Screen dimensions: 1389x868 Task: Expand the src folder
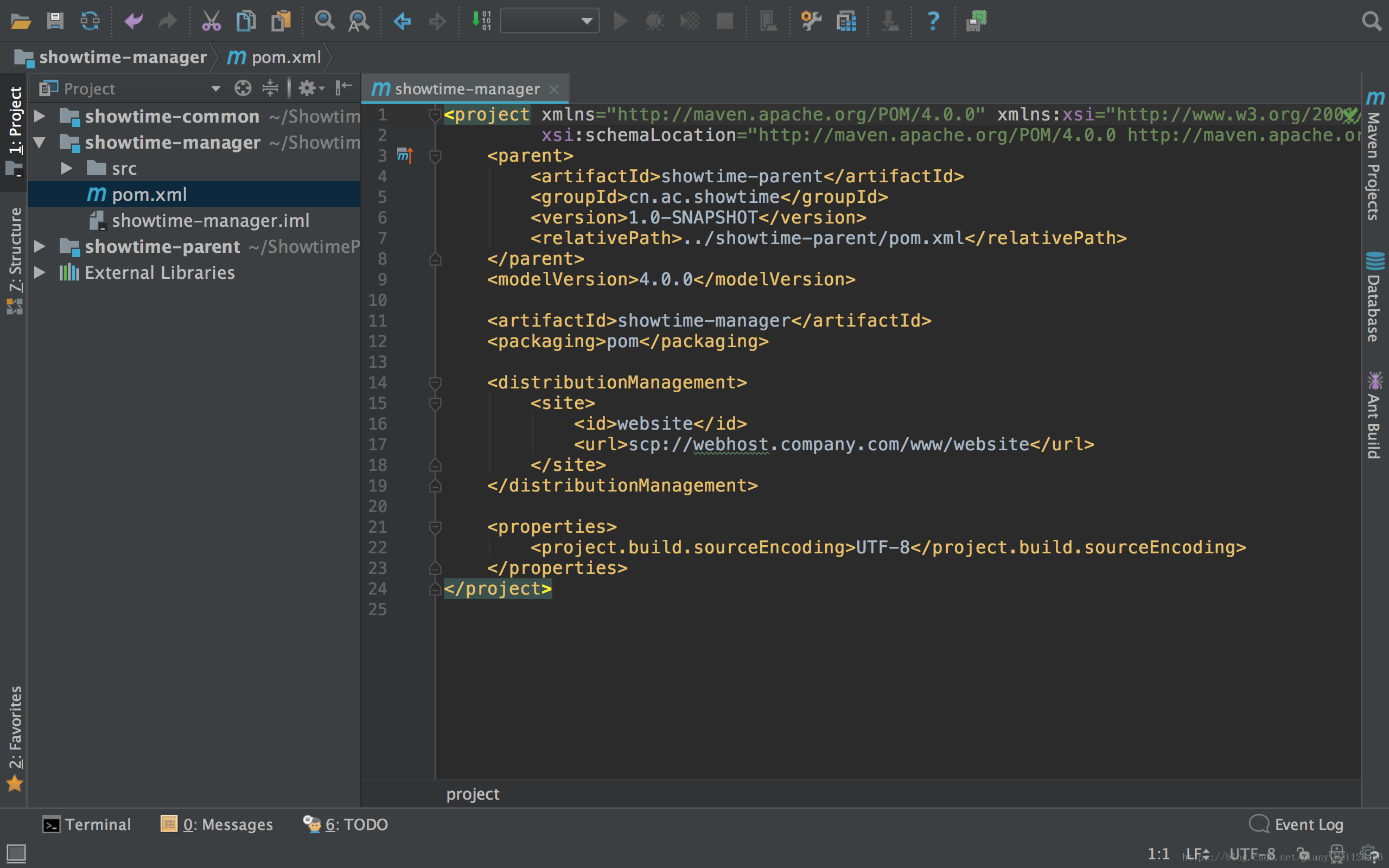tap(67, 168)
